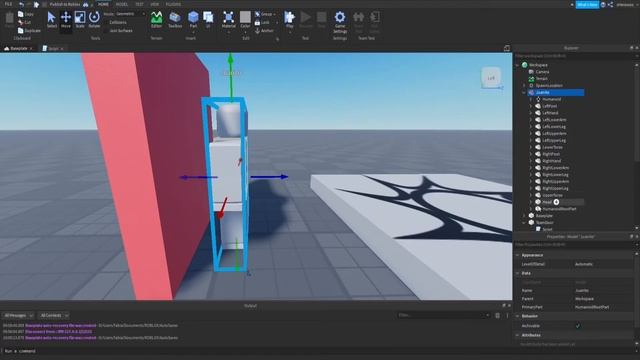Click the Undo arrow in title bar

tap(21, 4)
